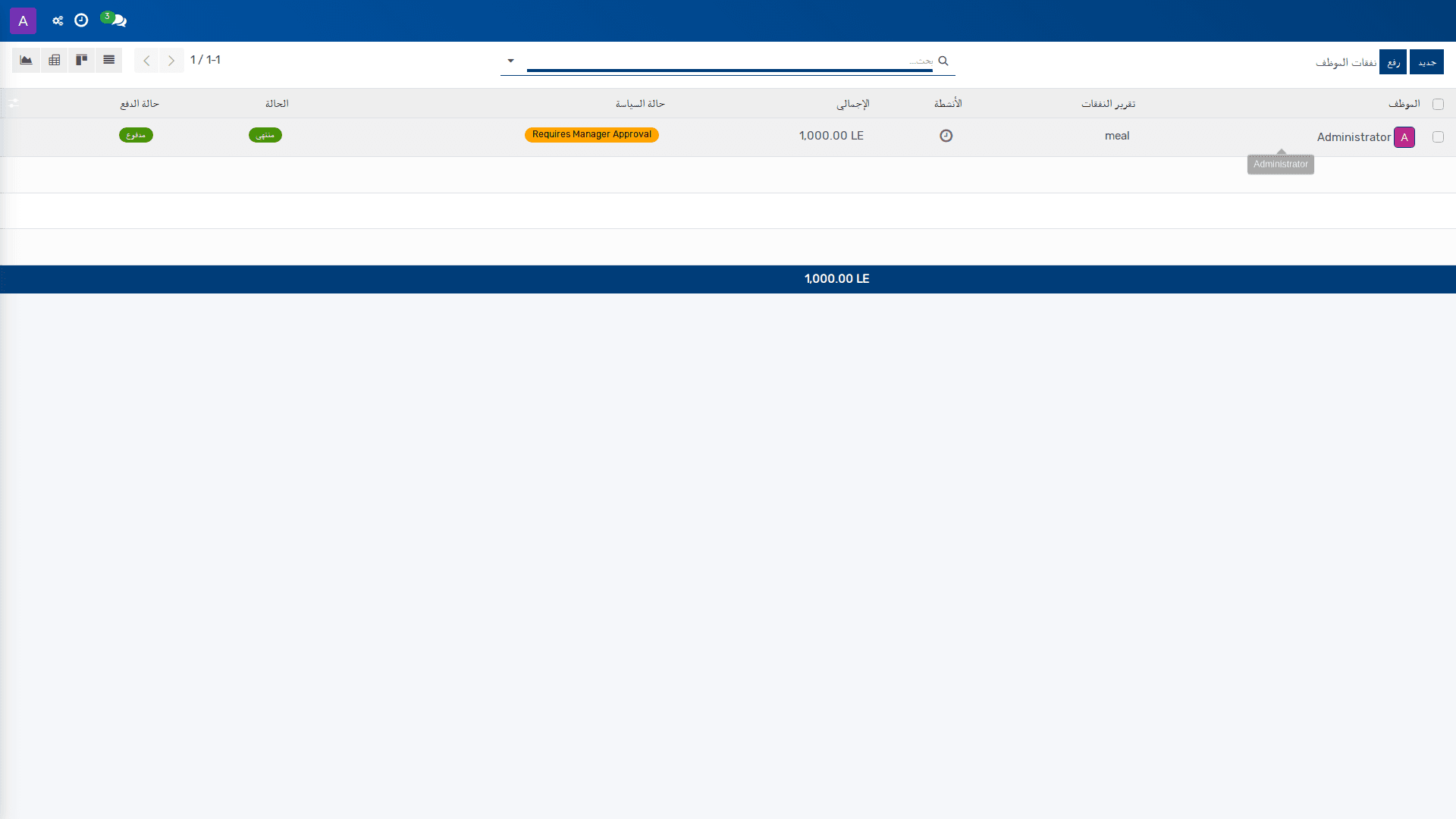Open the optional columns adjust icon
1456x819 pixels.
point(13,103)
